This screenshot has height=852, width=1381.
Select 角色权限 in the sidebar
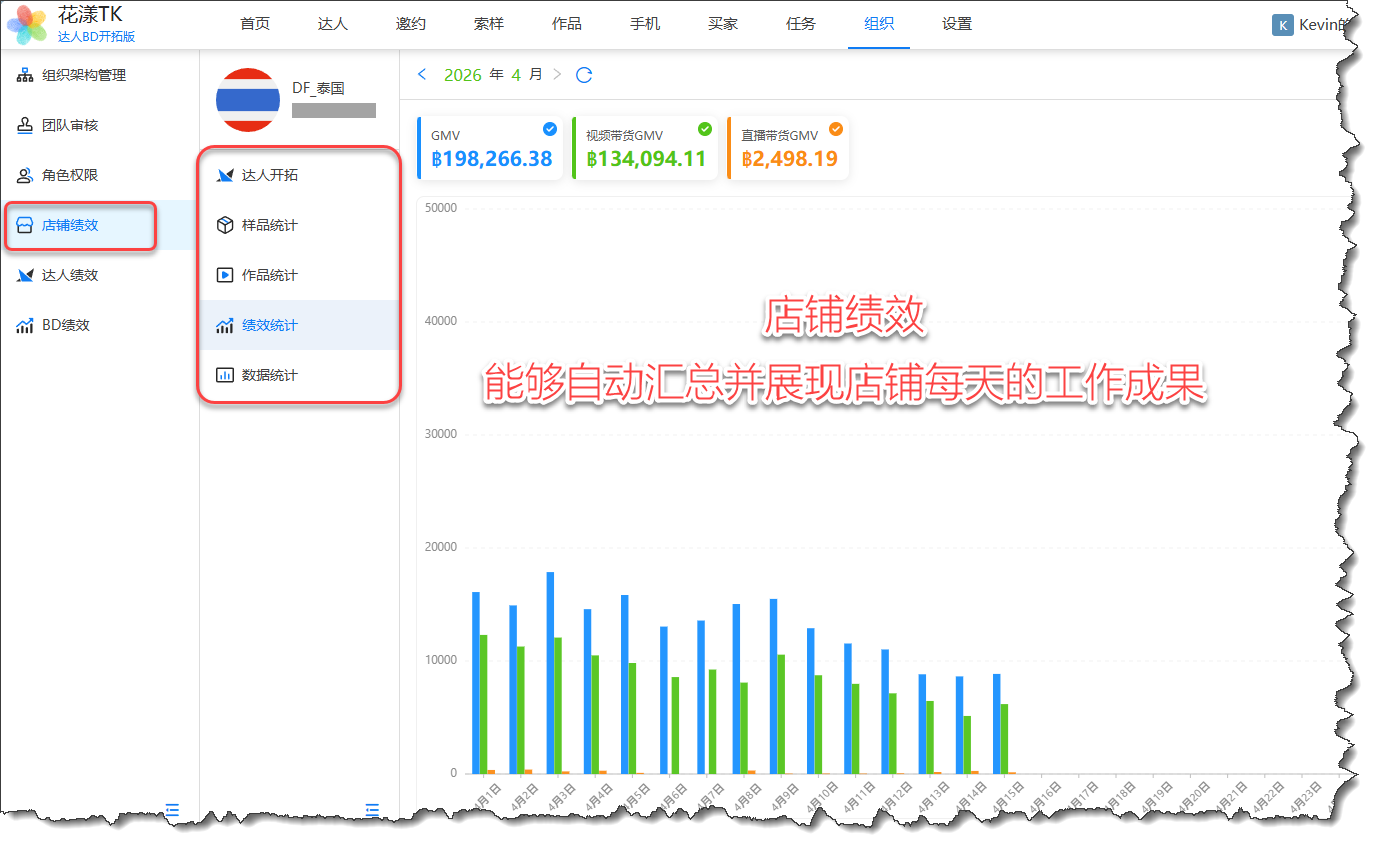(69, 175)
